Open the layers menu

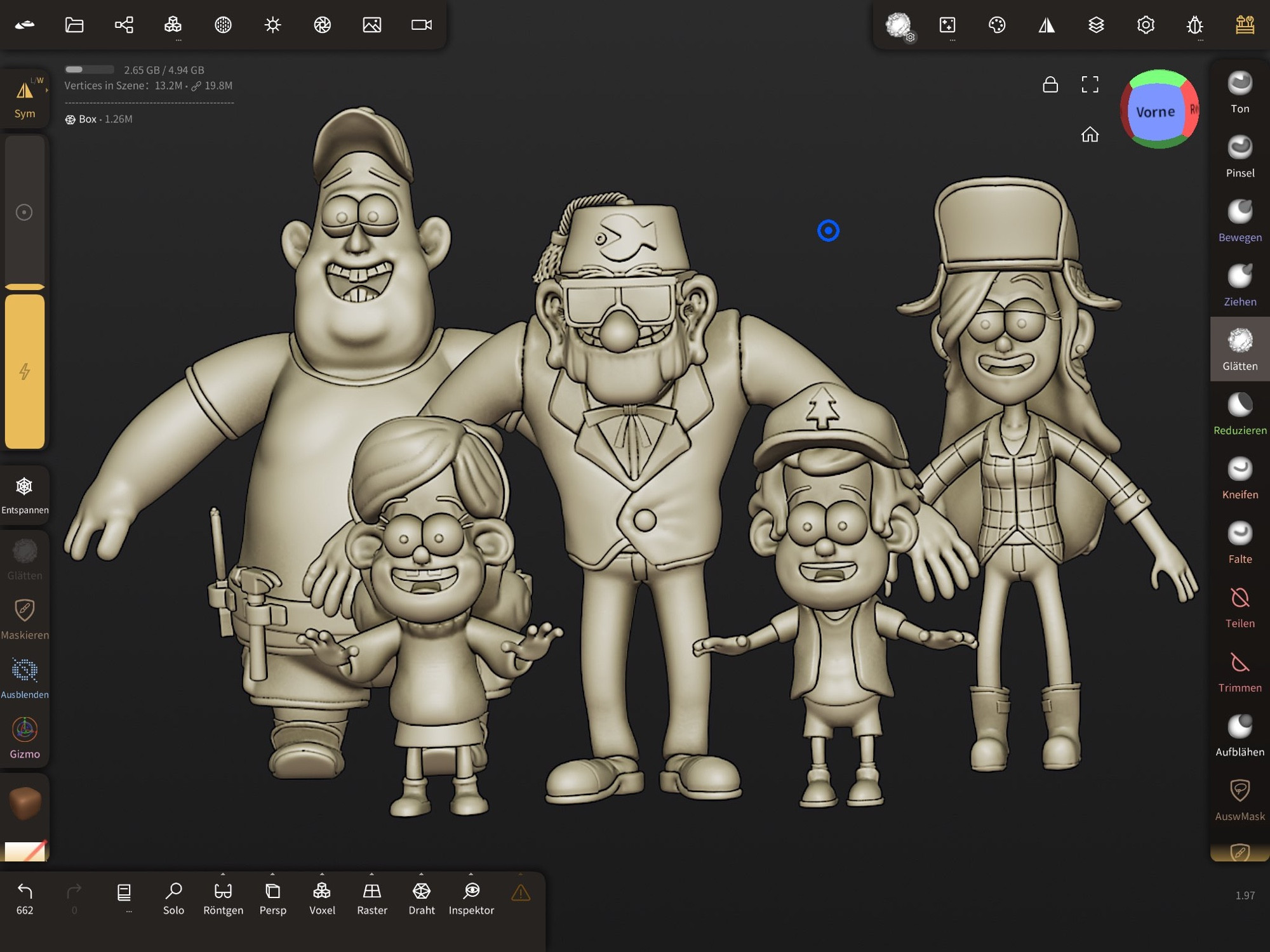coord(1096,25)
